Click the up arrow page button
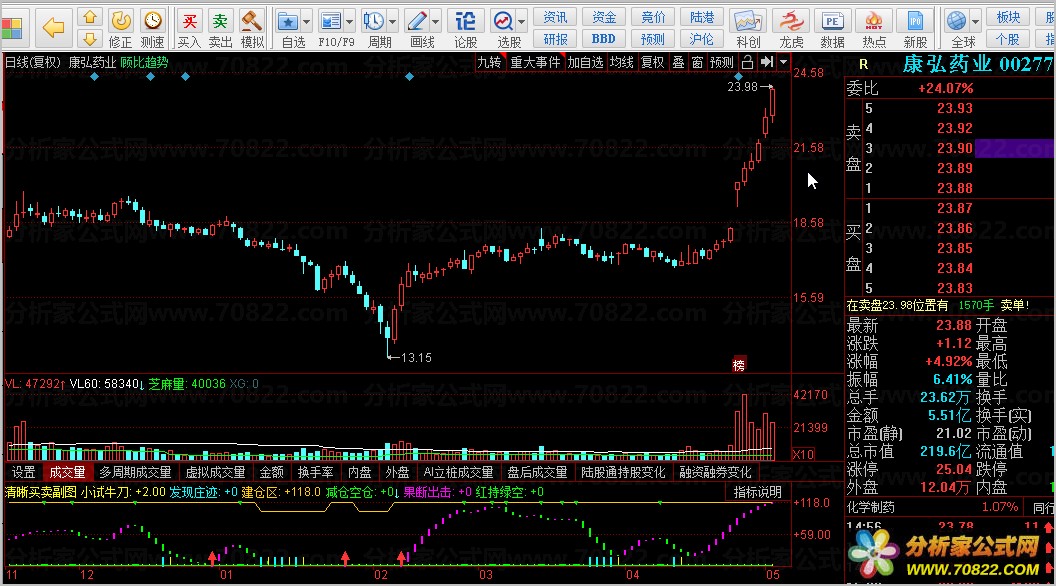 pyautogui.click(x=90, y=17)
